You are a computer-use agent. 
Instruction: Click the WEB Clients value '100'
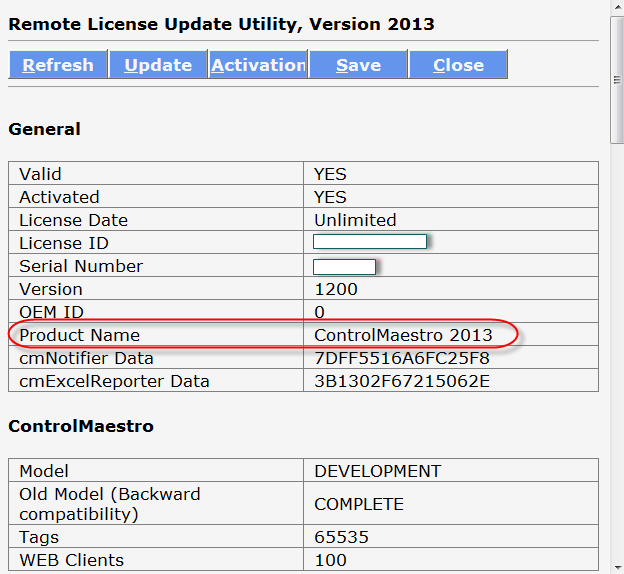(330, 560)
